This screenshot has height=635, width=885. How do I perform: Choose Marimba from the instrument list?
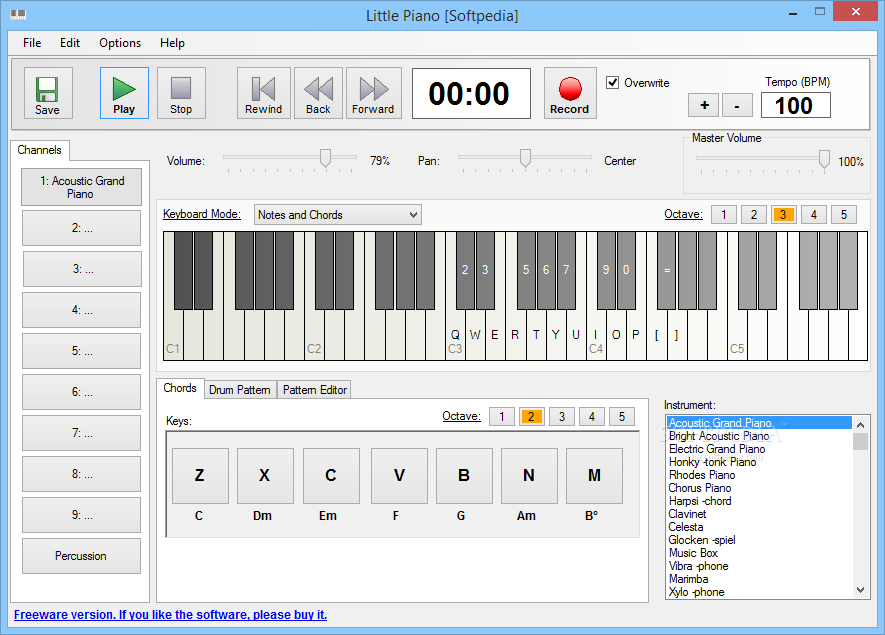coord(759,579)
